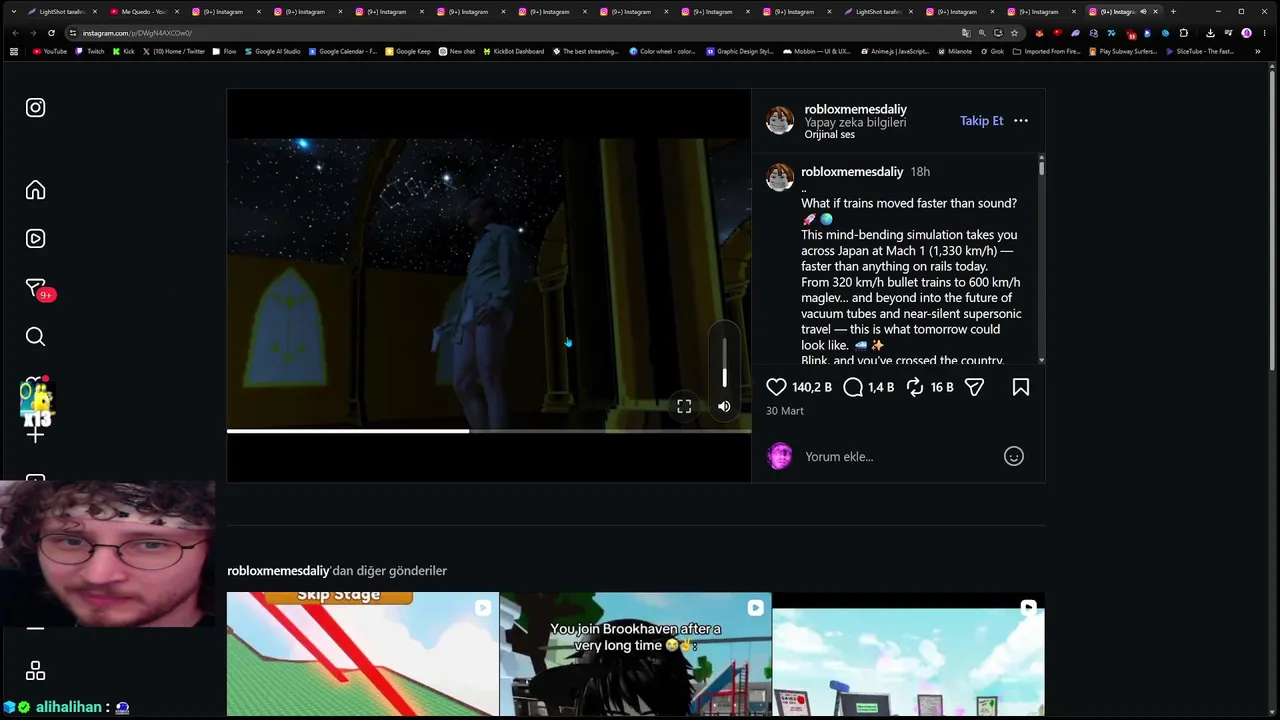The image size is (1280, 720).
Task: Click 140,2 B likes count
Action: (x=812, y=387)
